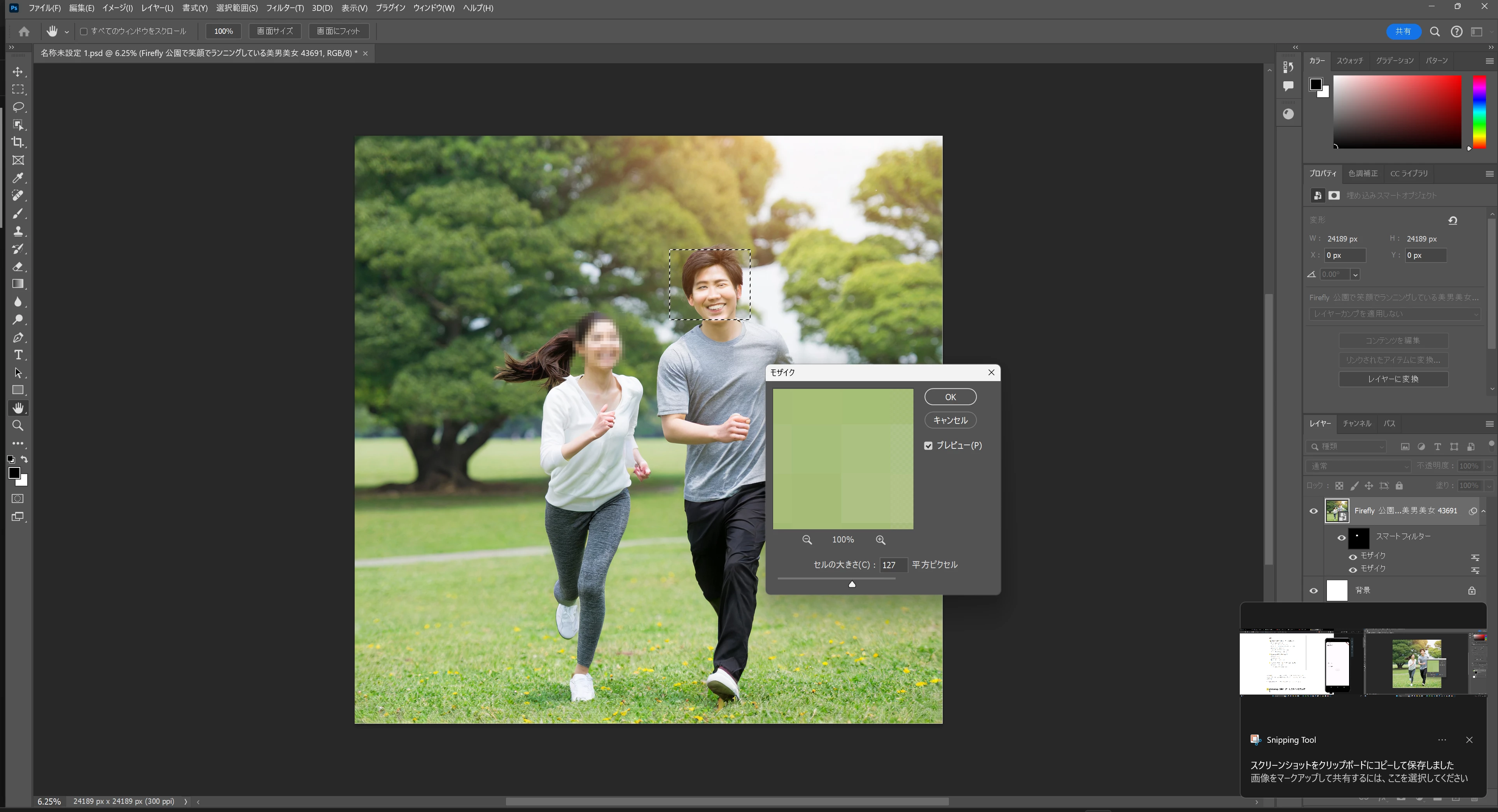Image resolution: width=1498 pixels, height=812 pixels.
Task: Hide the 背景 layer visibility eye
Action: tap(1314, 590)
